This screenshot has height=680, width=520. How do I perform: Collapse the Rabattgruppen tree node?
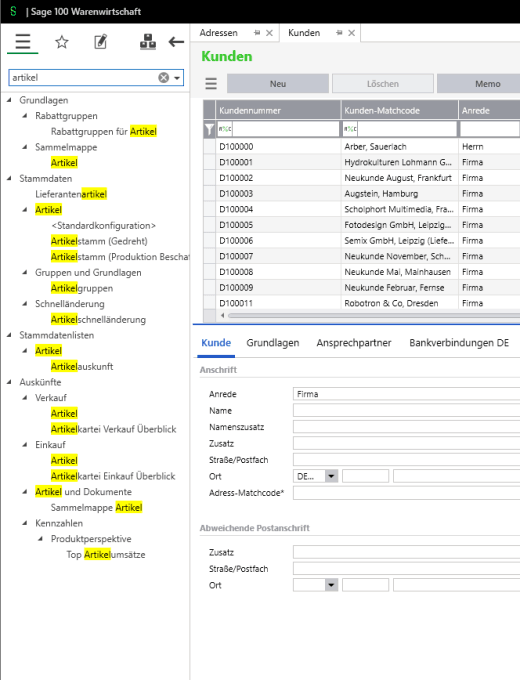pos(25,115)
